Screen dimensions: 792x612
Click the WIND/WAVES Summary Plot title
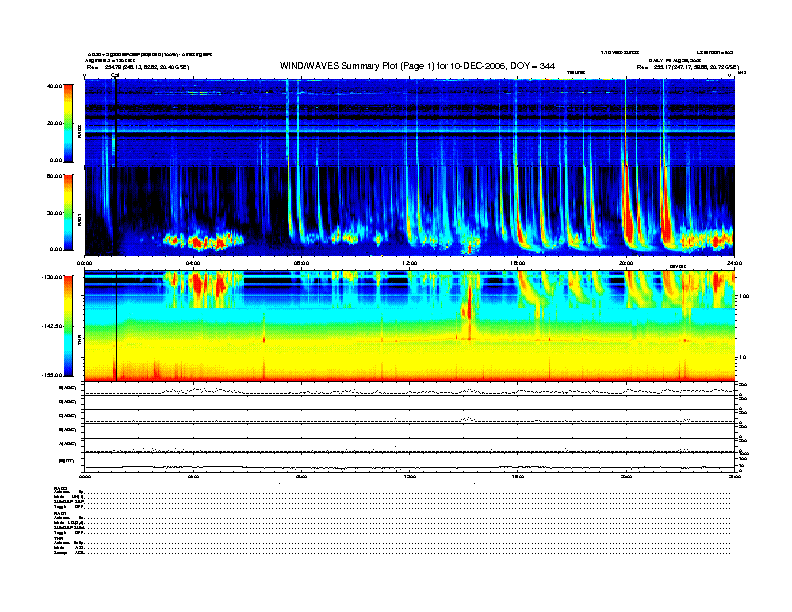point(417,66)
